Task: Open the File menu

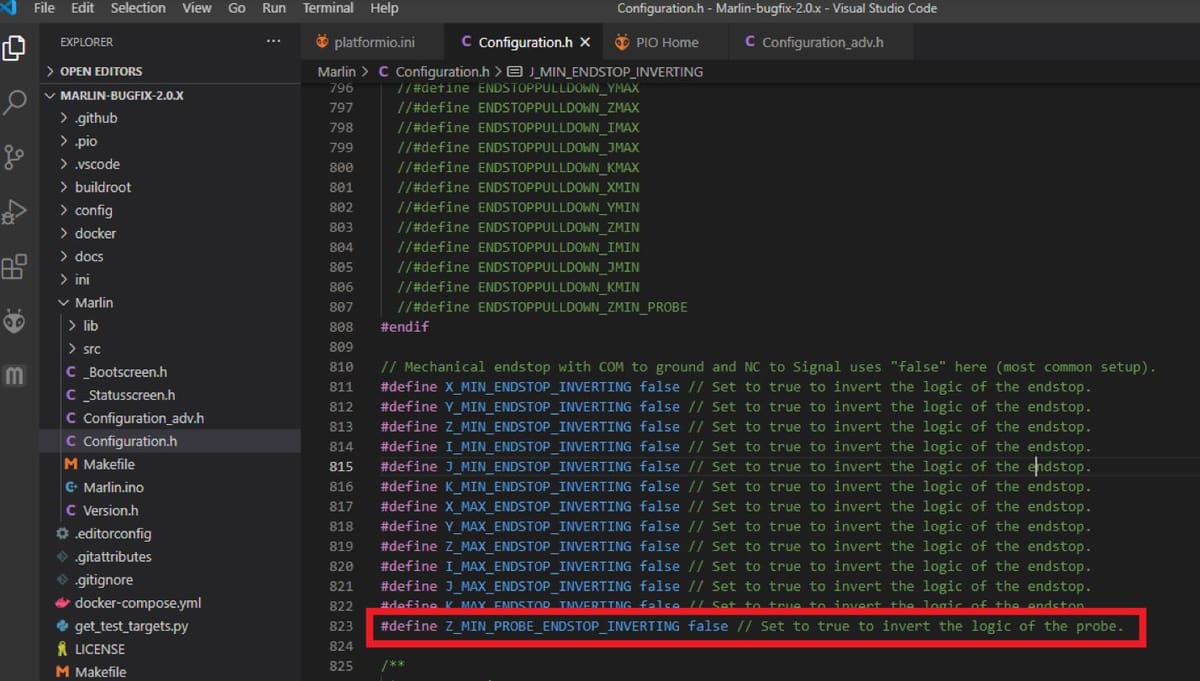Action: coord(44,8)
